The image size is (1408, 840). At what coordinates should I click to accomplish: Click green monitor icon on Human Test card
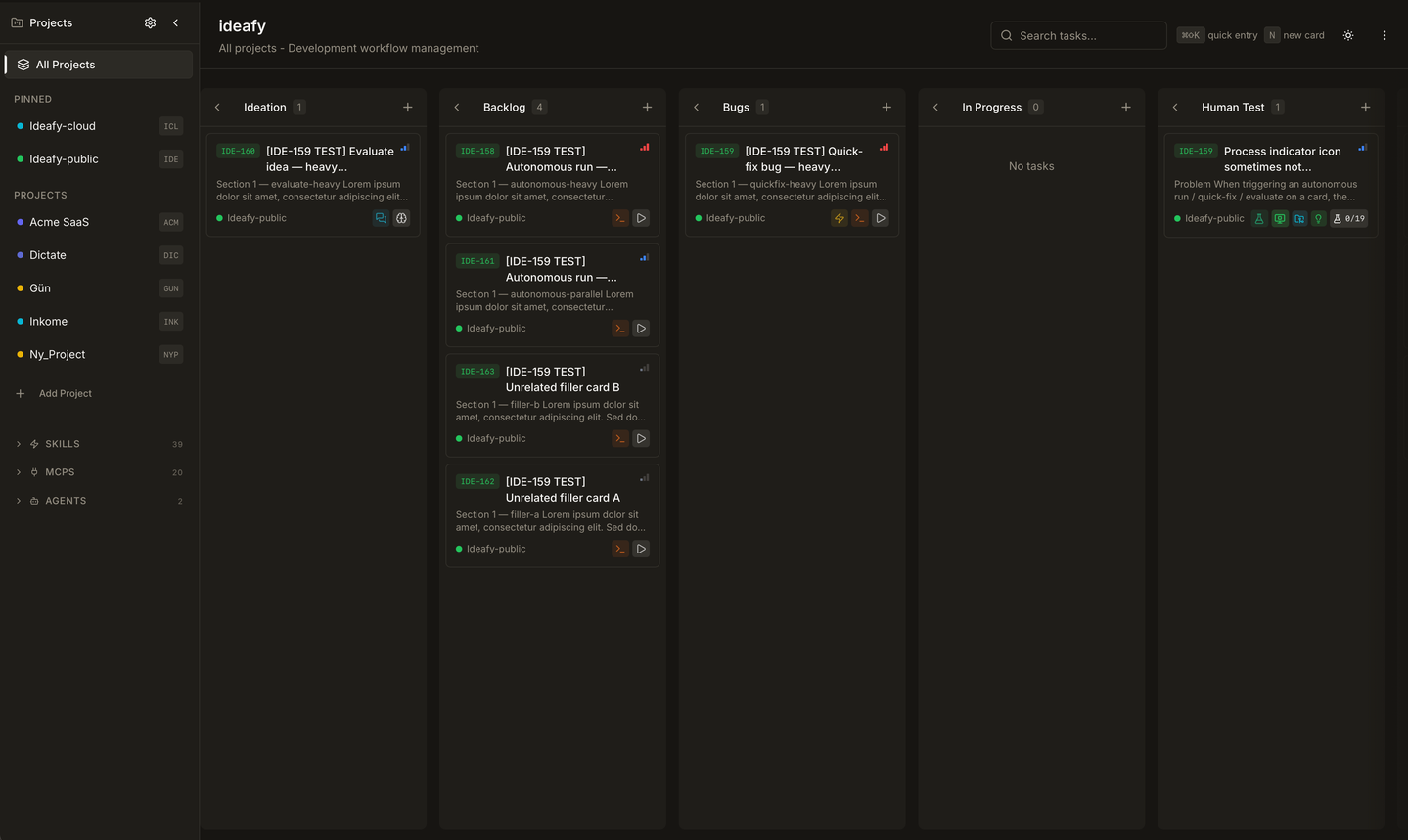click(1280, 218)
